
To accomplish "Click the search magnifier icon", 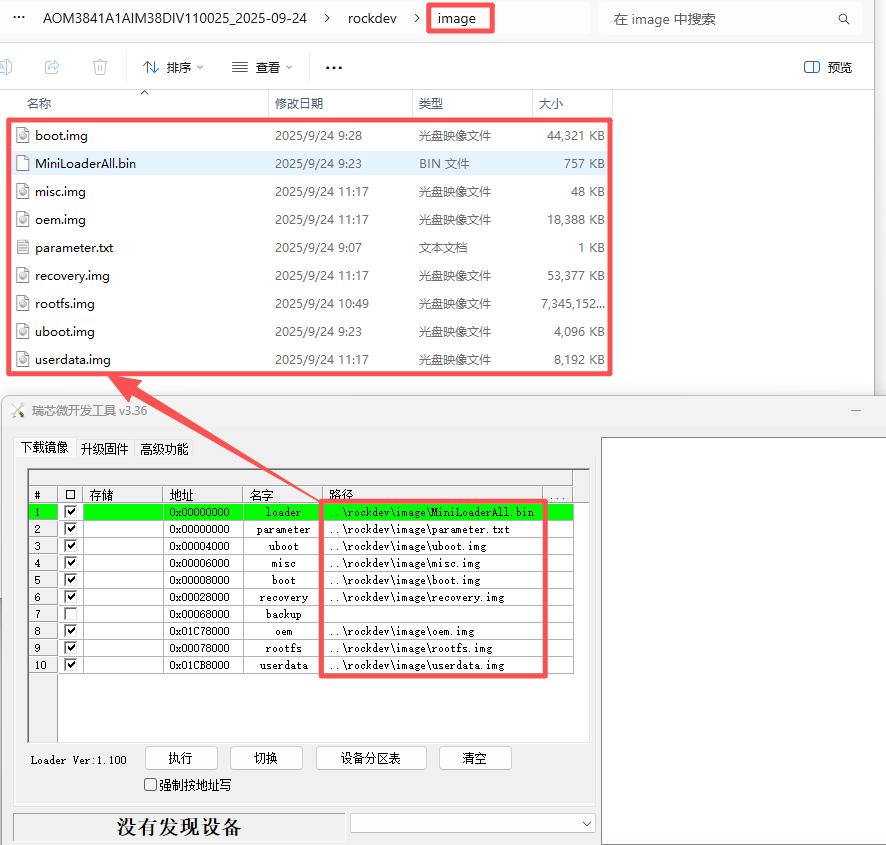I will (844, 19).
